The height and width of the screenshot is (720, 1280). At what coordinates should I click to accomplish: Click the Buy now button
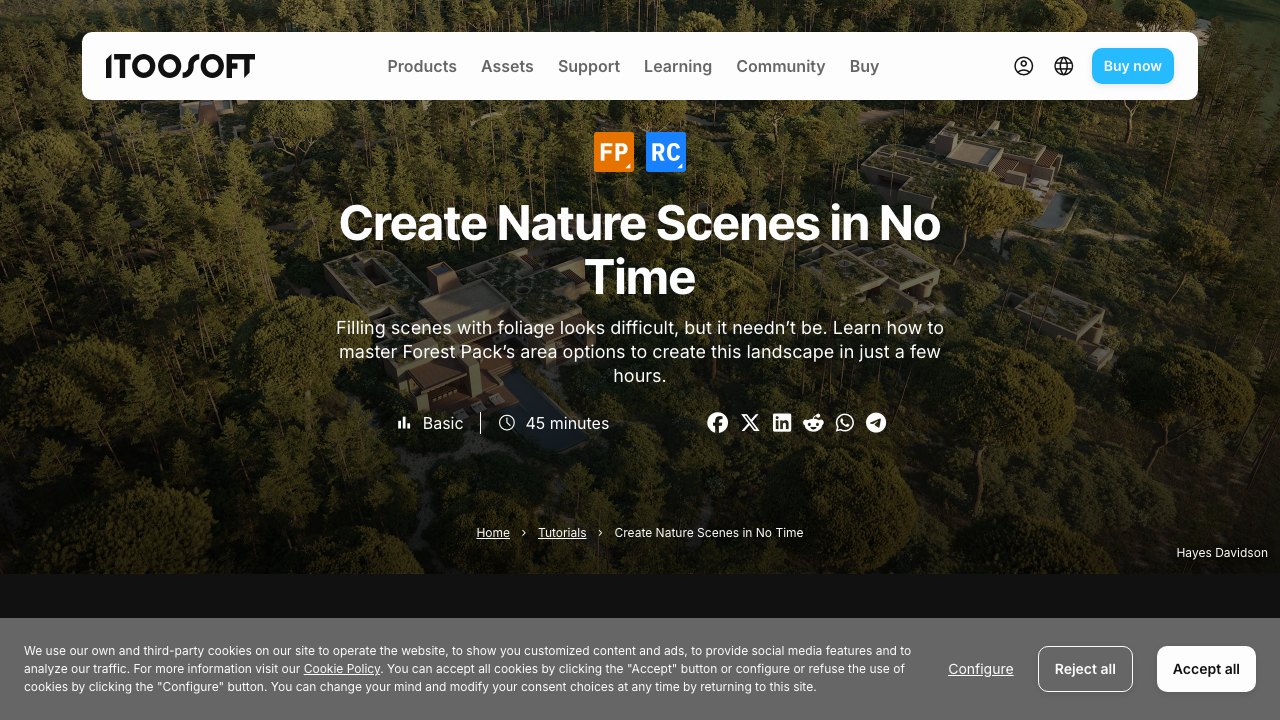[1133, 66]
